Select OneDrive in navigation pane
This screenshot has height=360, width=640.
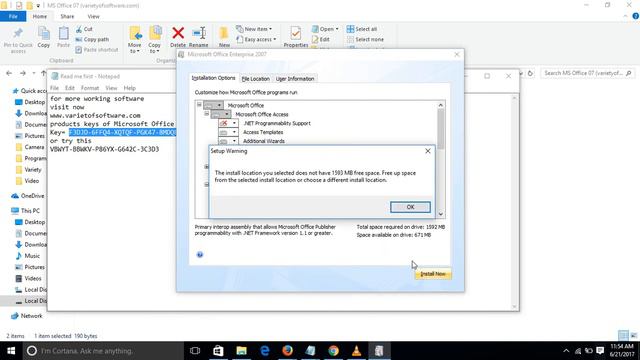tap(28, 196)
